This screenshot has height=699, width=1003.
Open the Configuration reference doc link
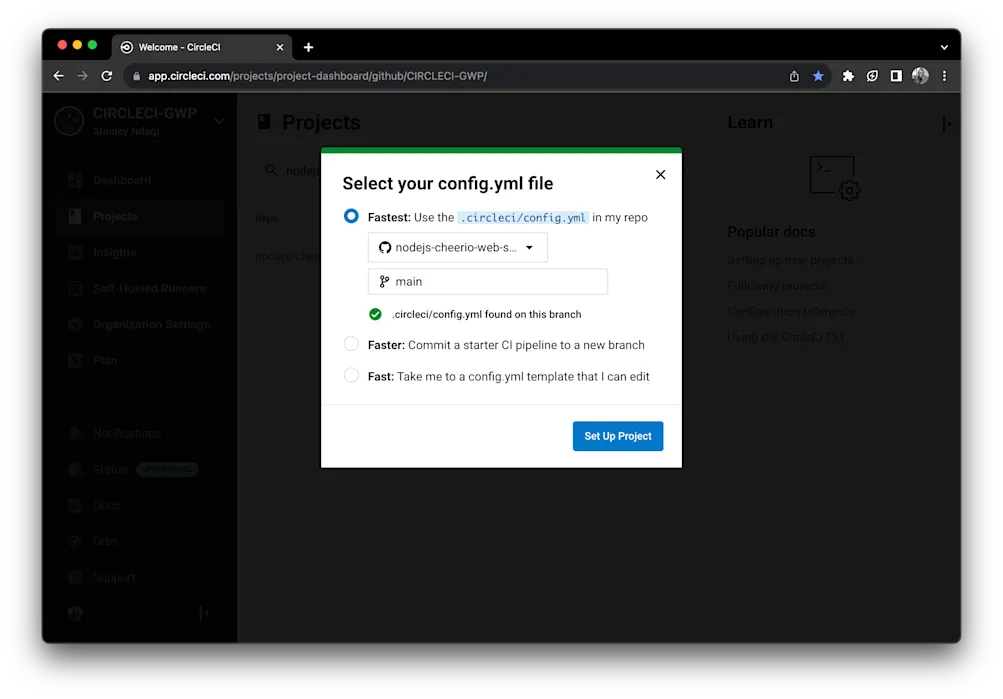tap(791, 311)
